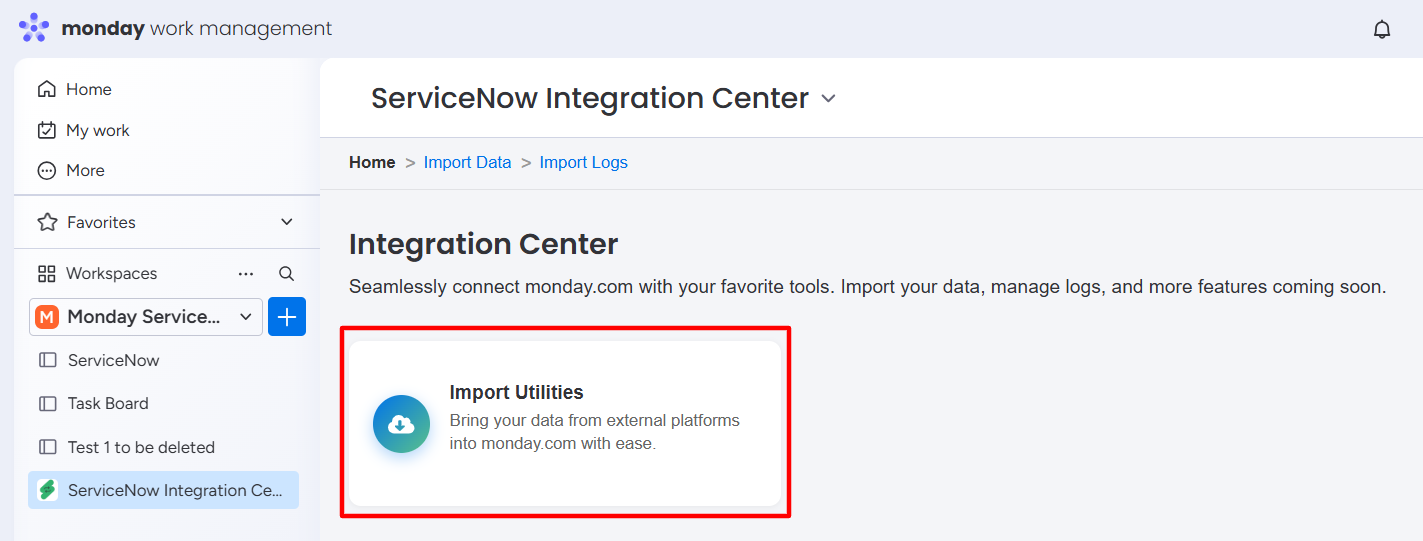Click the orange M workspace avatar
Screen dimensions: 1423x541
point(47,317)
